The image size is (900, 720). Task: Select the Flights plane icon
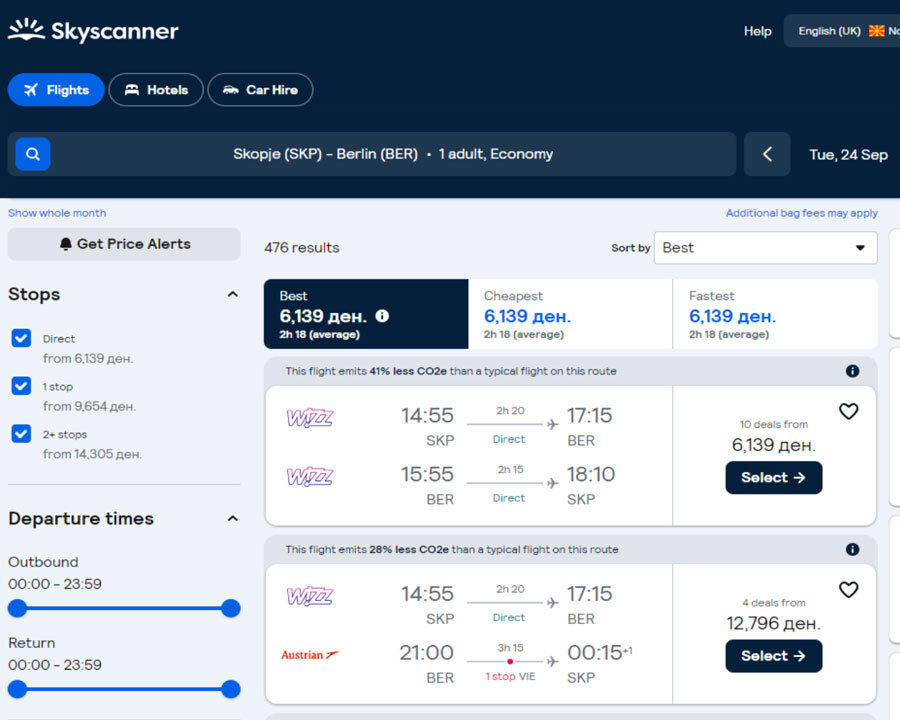(30, 89)
